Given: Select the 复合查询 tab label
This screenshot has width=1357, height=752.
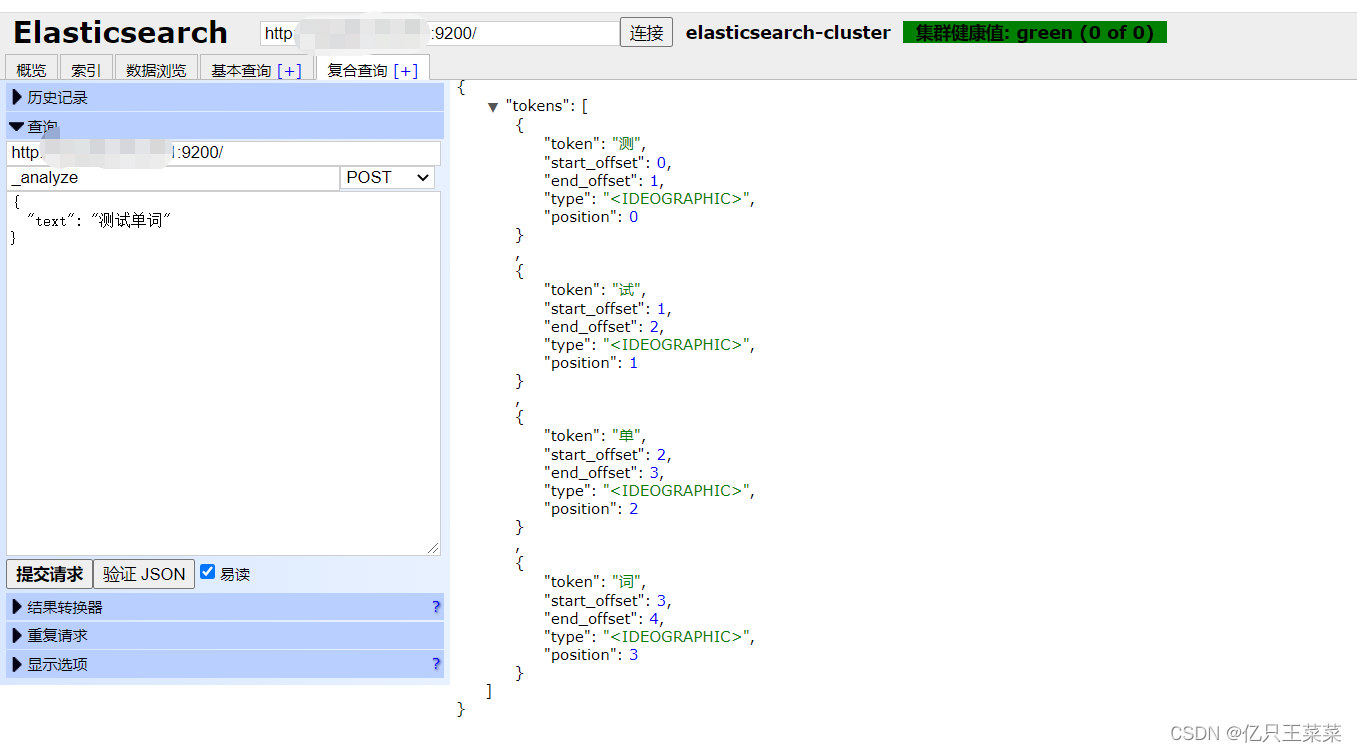Looking at the screenshot, I should pyautogui.click(x=357, y=70).
